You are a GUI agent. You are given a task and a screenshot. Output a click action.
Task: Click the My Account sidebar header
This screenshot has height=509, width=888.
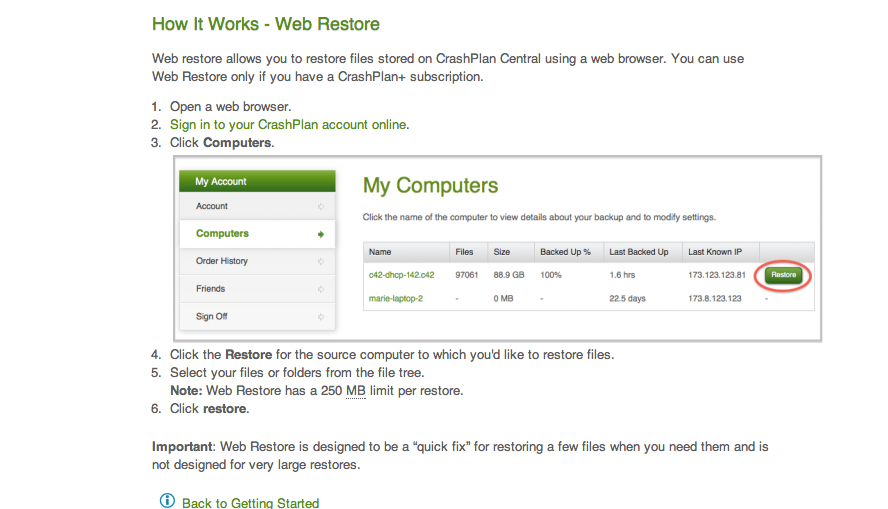point(257,181)
